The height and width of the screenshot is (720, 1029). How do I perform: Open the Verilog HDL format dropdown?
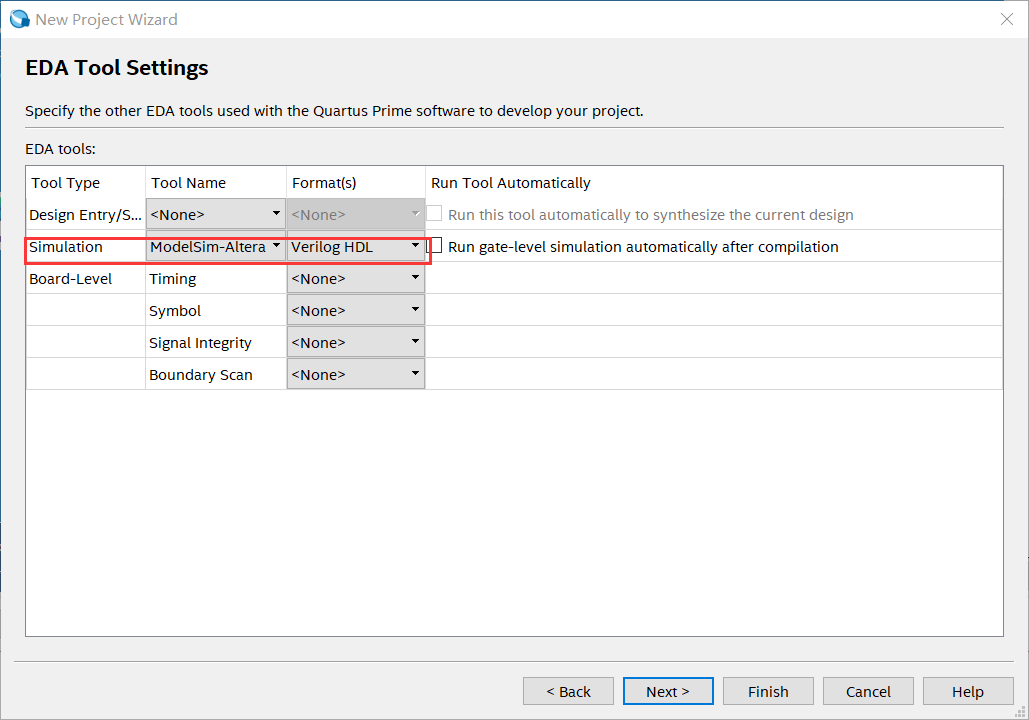click(356, 246)
